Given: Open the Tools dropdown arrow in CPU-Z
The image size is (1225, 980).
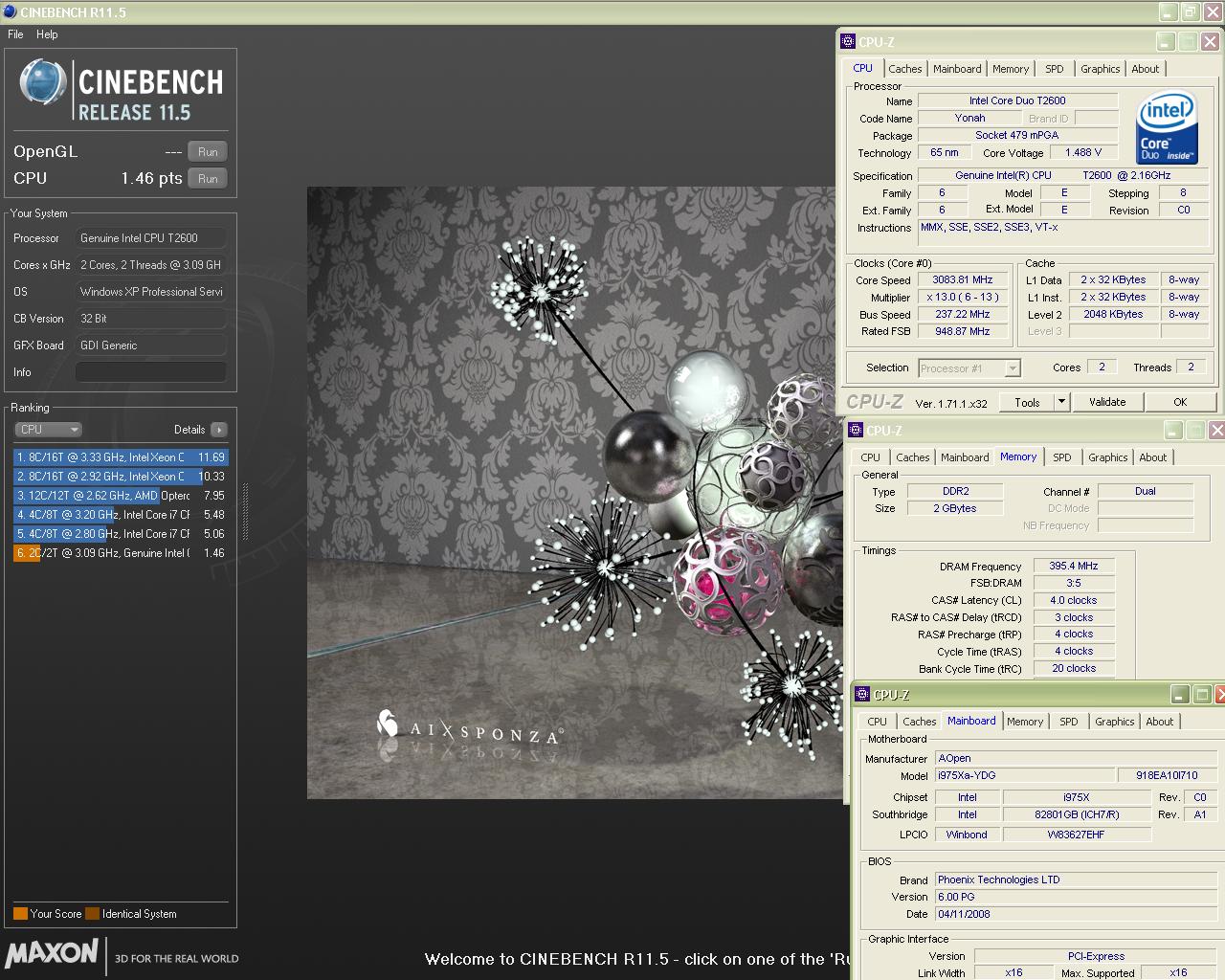Looking at the screenshot, I should pyautogui.click(x=1061, y=403).
